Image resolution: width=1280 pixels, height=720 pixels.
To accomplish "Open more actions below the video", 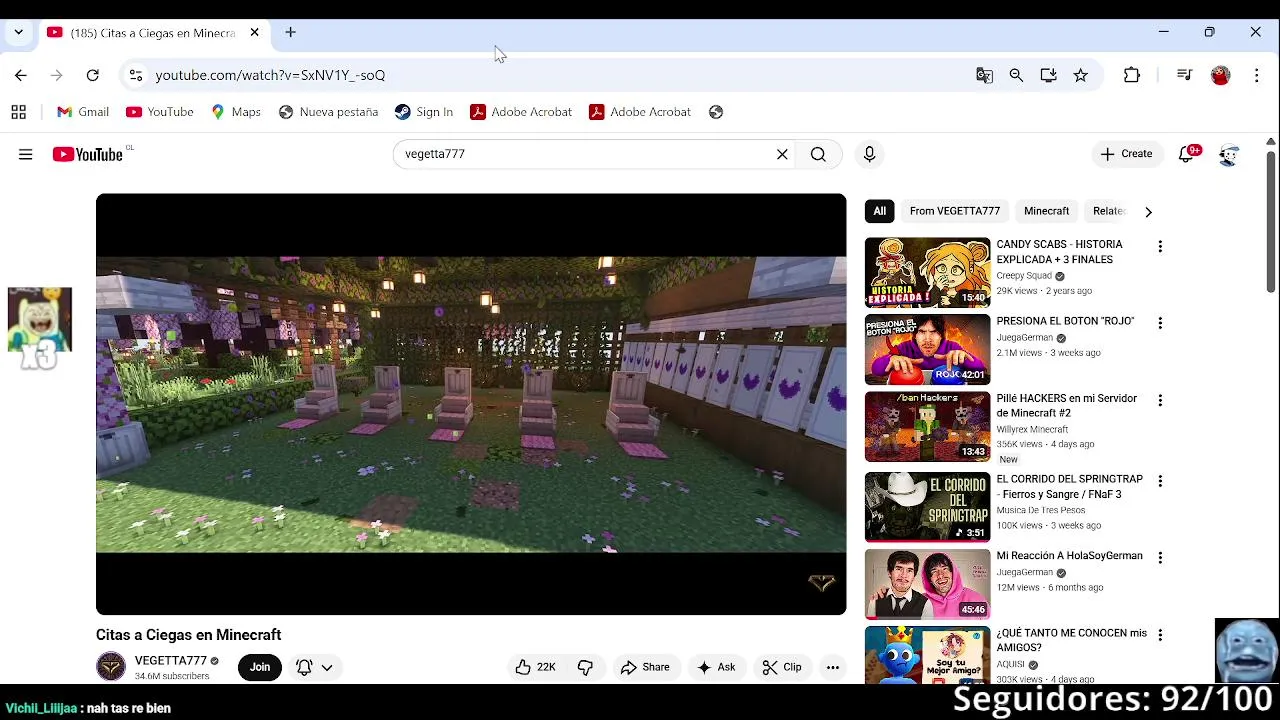I will (x=833, y=667).
